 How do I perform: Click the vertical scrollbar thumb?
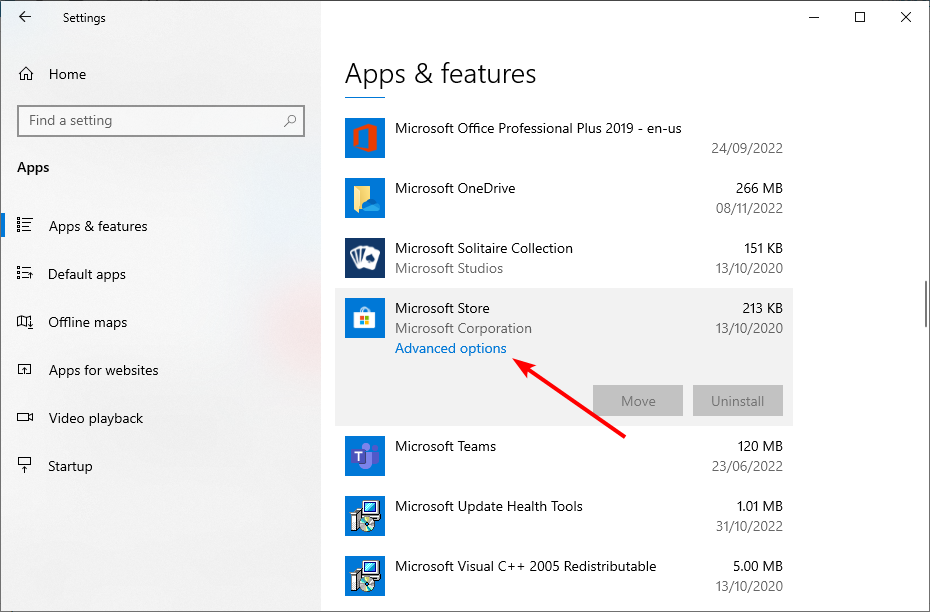point(925,304)
